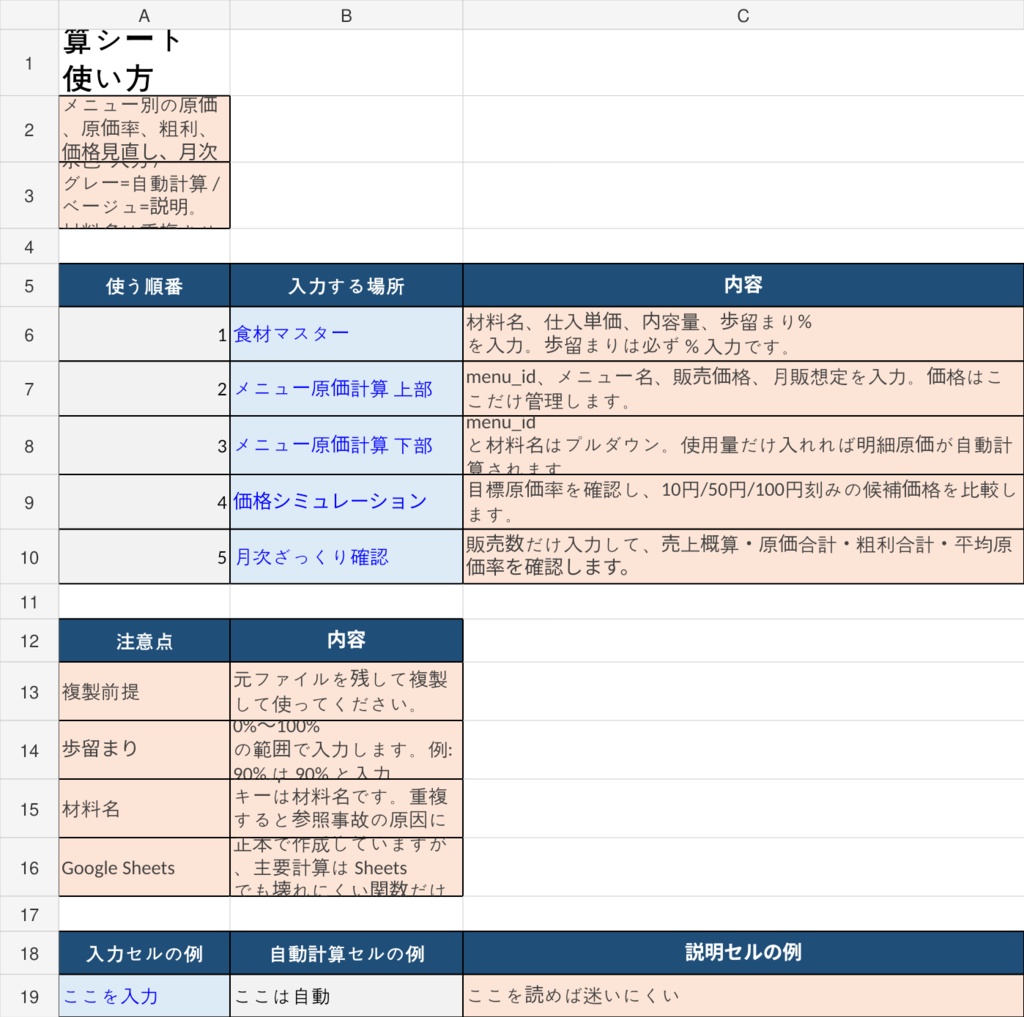
Task: Click '内容' header in row 12
Action: (x=346, y=641)
